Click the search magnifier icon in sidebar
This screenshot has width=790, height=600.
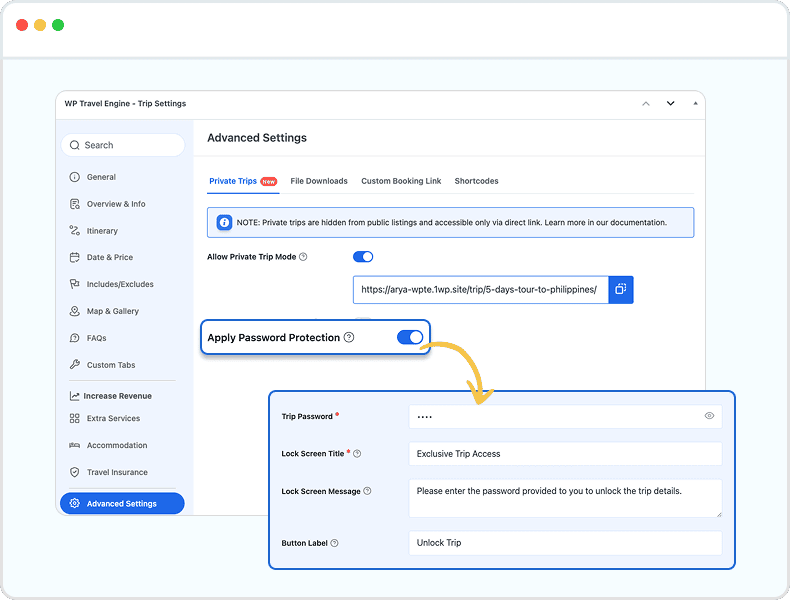75,145
